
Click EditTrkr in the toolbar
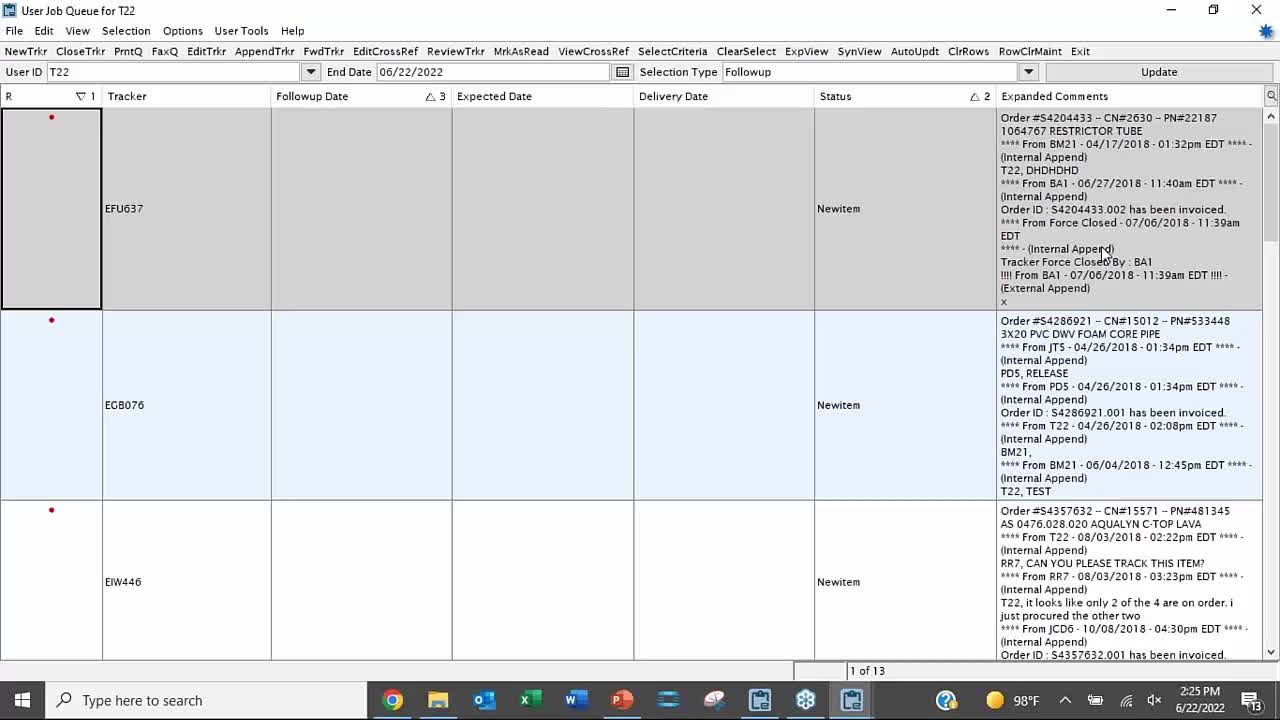click(x=207, y=51)
